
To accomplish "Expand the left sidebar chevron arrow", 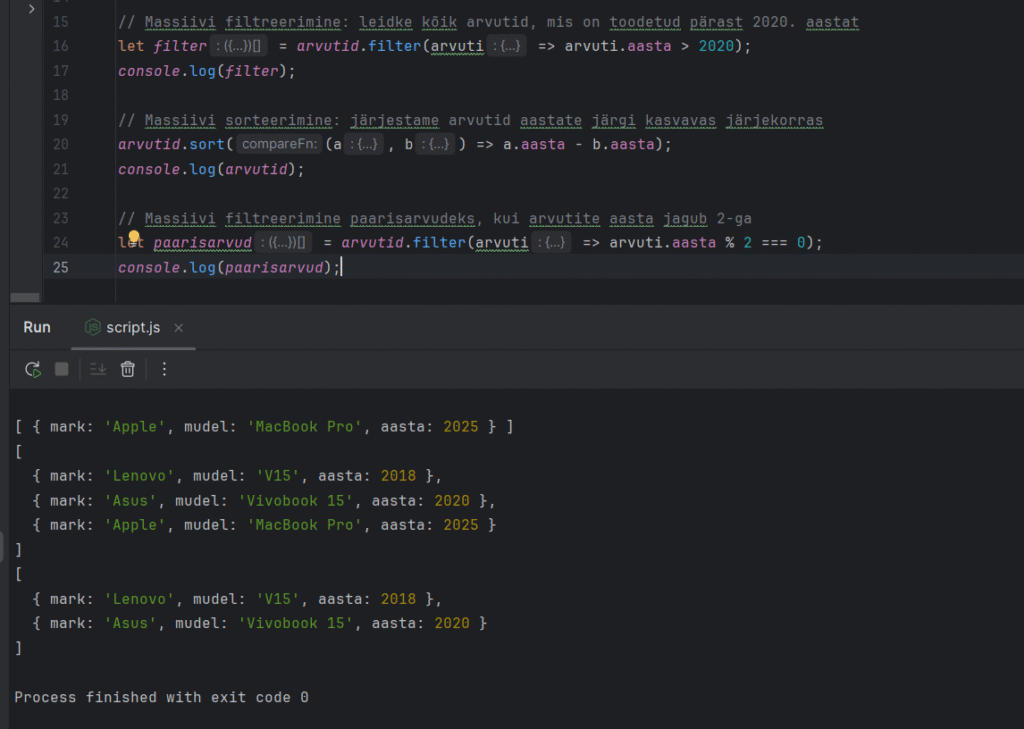I will pos(31,9).
